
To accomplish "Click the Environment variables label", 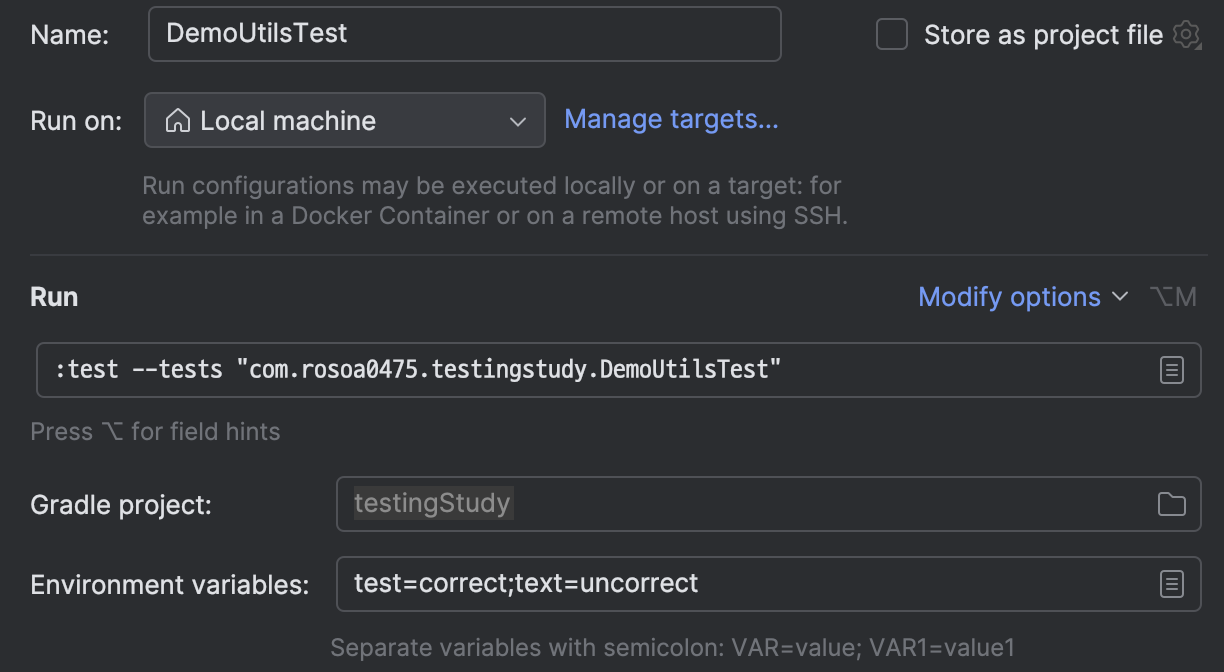I will pyautogui.click(x=170, y=585).
